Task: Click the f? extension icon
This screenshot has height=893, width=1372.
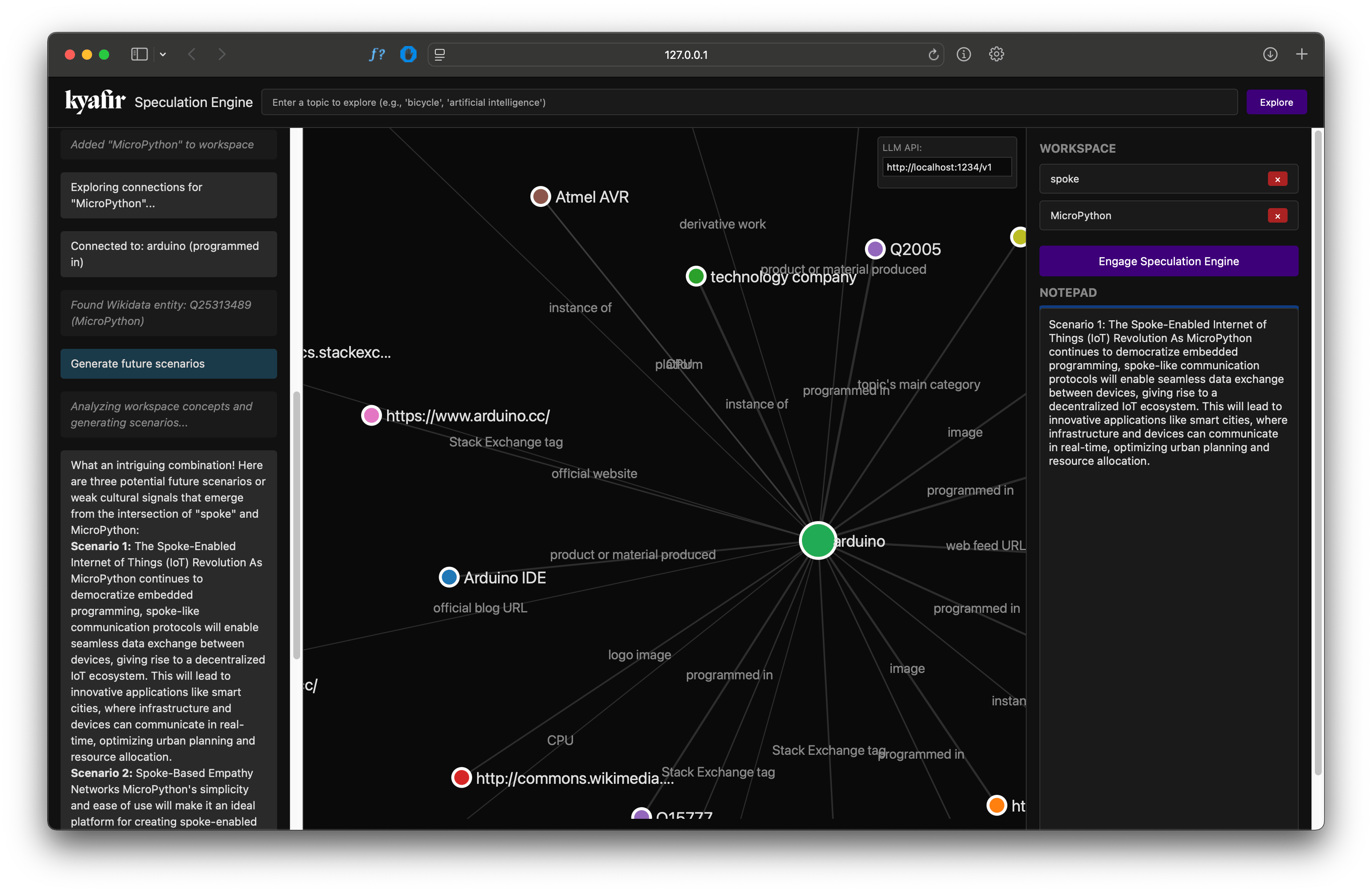Action: click(x=376, y=54)
